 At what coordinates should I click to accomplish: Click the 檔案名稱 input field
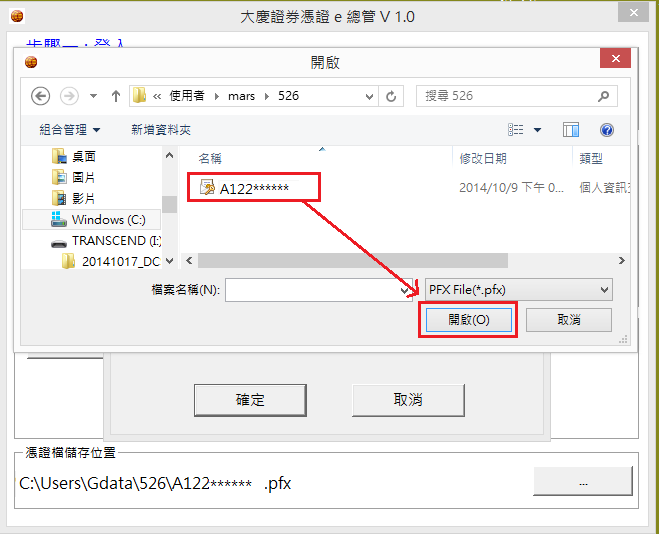312,289
